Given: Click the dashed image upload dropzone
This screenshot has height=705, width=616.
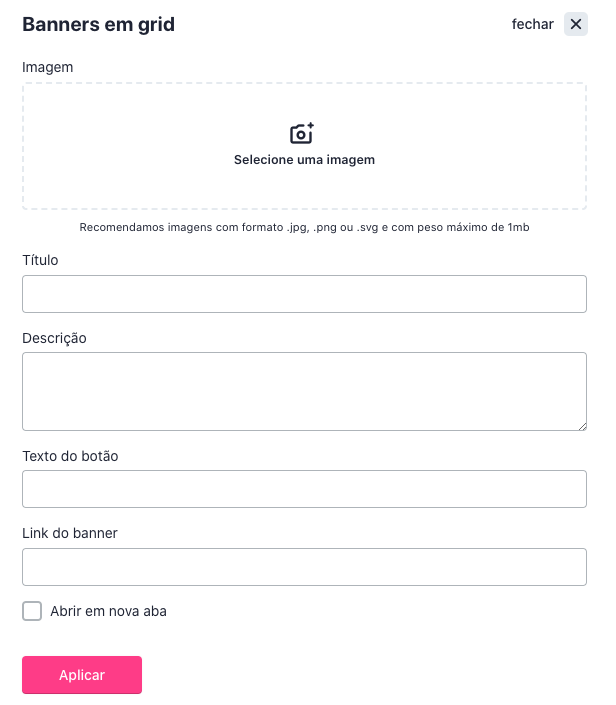Looking at the screenshot, I should click(x=304, y=146).
